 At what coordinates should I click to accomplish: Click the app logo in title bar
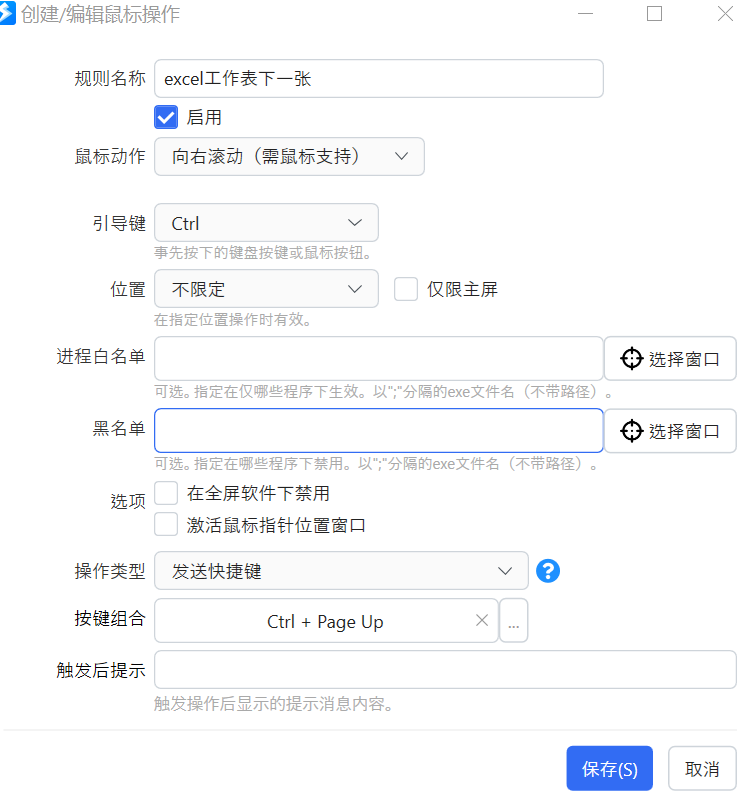pyautogui.click(x=9, y=14)
